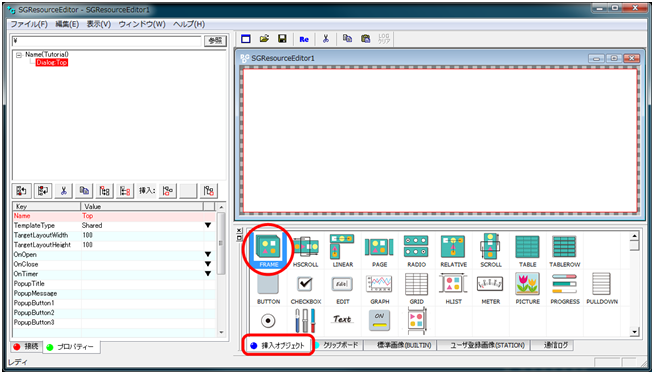Click the property list scrollbar down arrow
654x374 pixels.
click(221, 332)
